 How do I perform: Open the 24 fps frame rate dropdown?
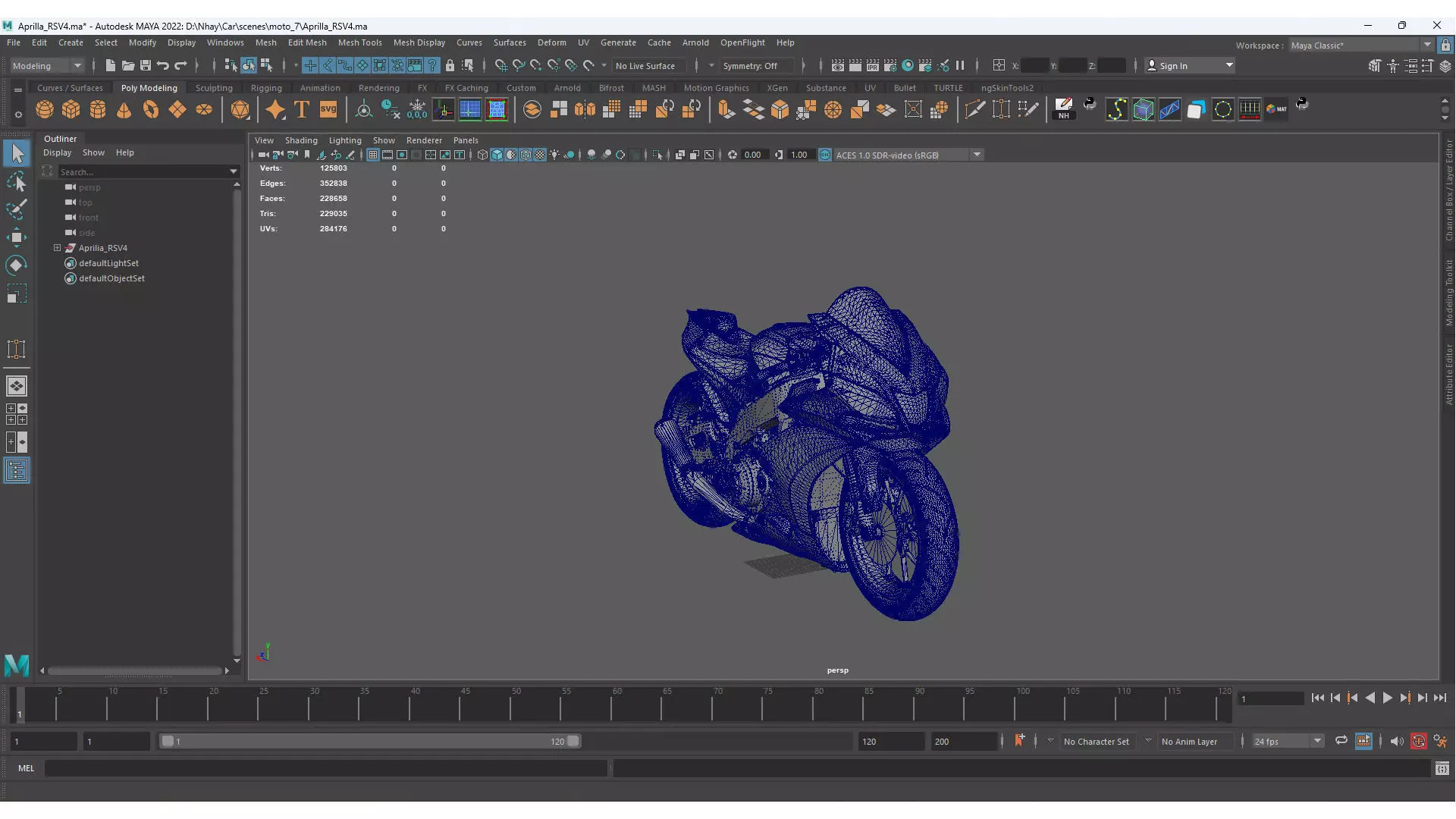[x=1288, y=742]
